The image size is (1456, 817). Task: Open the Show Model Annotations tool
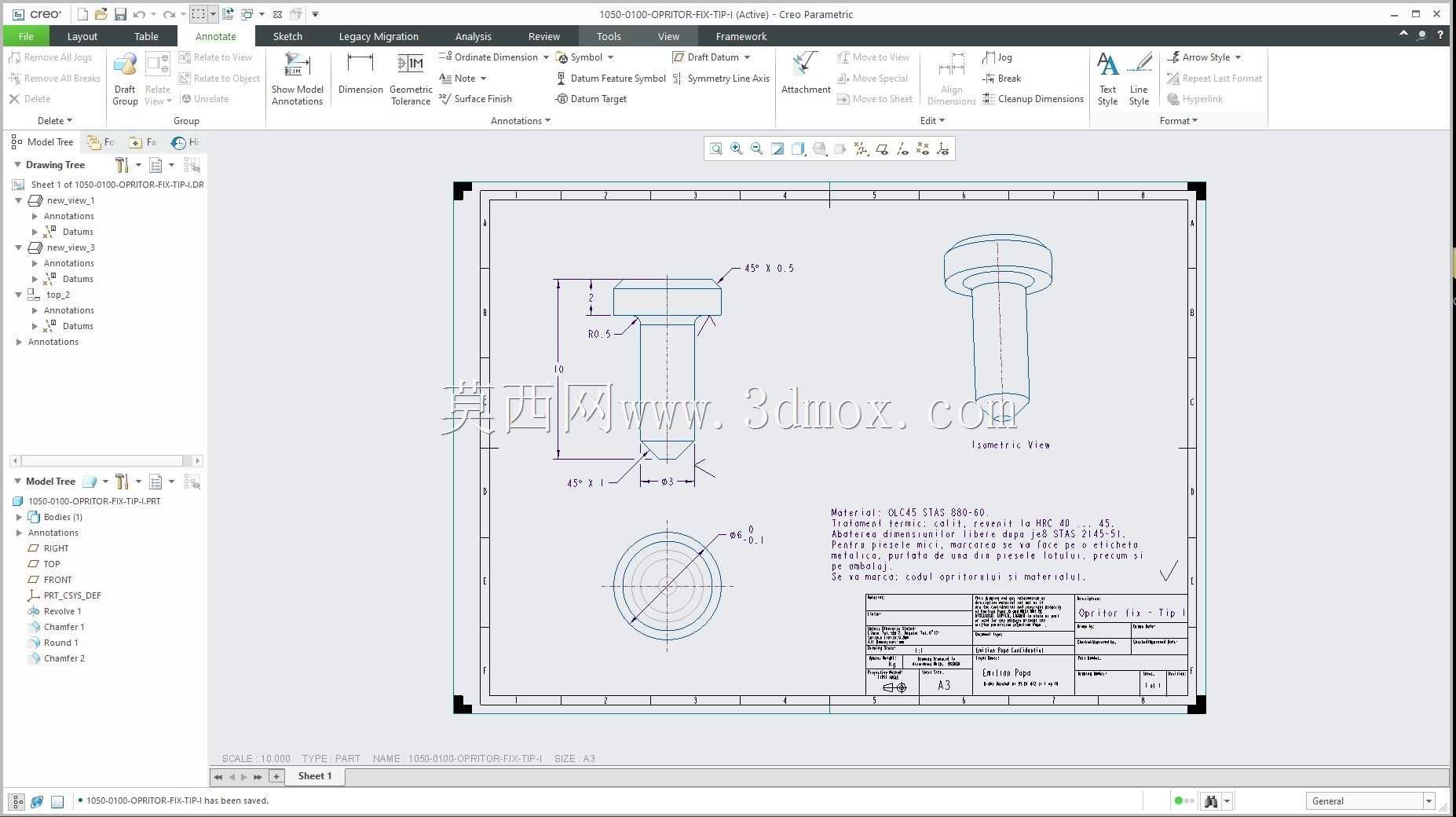[x=298, y=79]
